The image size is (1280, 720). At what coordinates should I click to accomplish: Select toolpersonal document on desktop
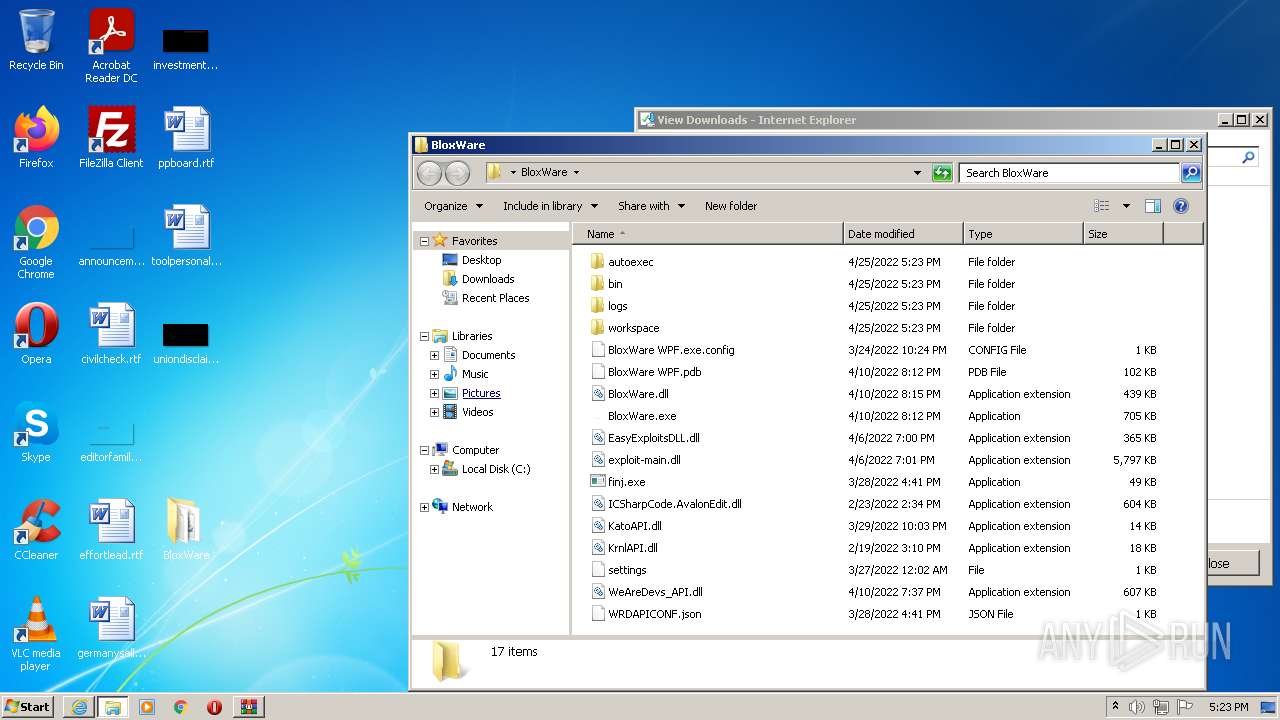tap(186, 236)
